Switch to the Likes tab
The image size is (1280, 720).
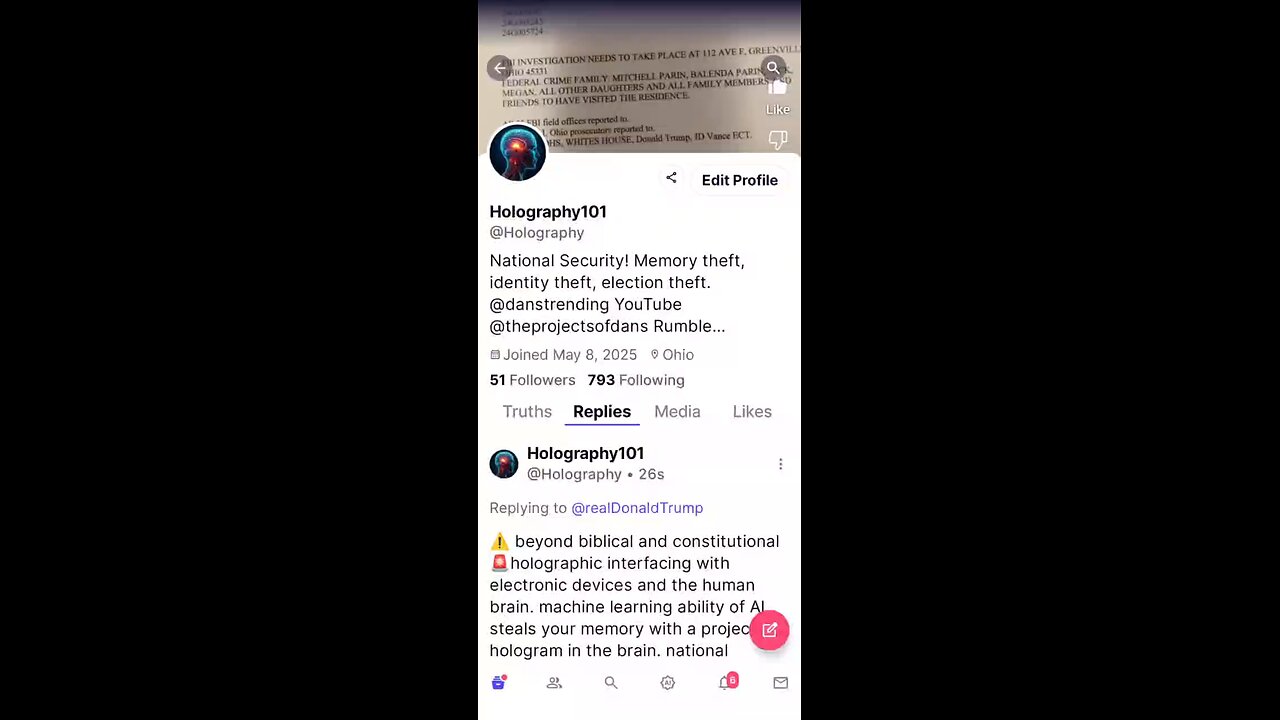[752, 411]
